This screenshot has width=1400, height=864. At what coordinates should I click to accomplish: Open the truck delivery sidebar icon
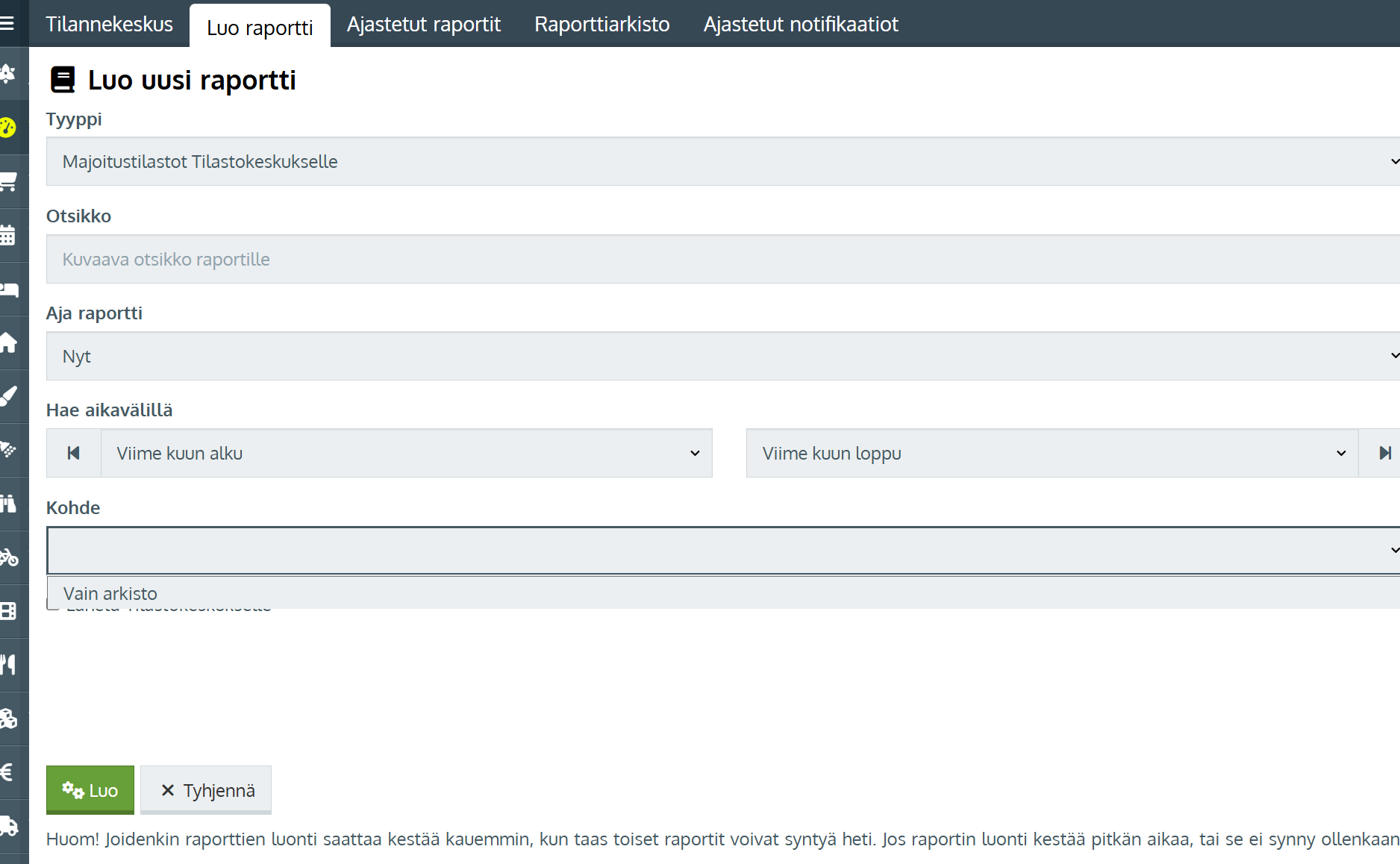coord(9,826)
